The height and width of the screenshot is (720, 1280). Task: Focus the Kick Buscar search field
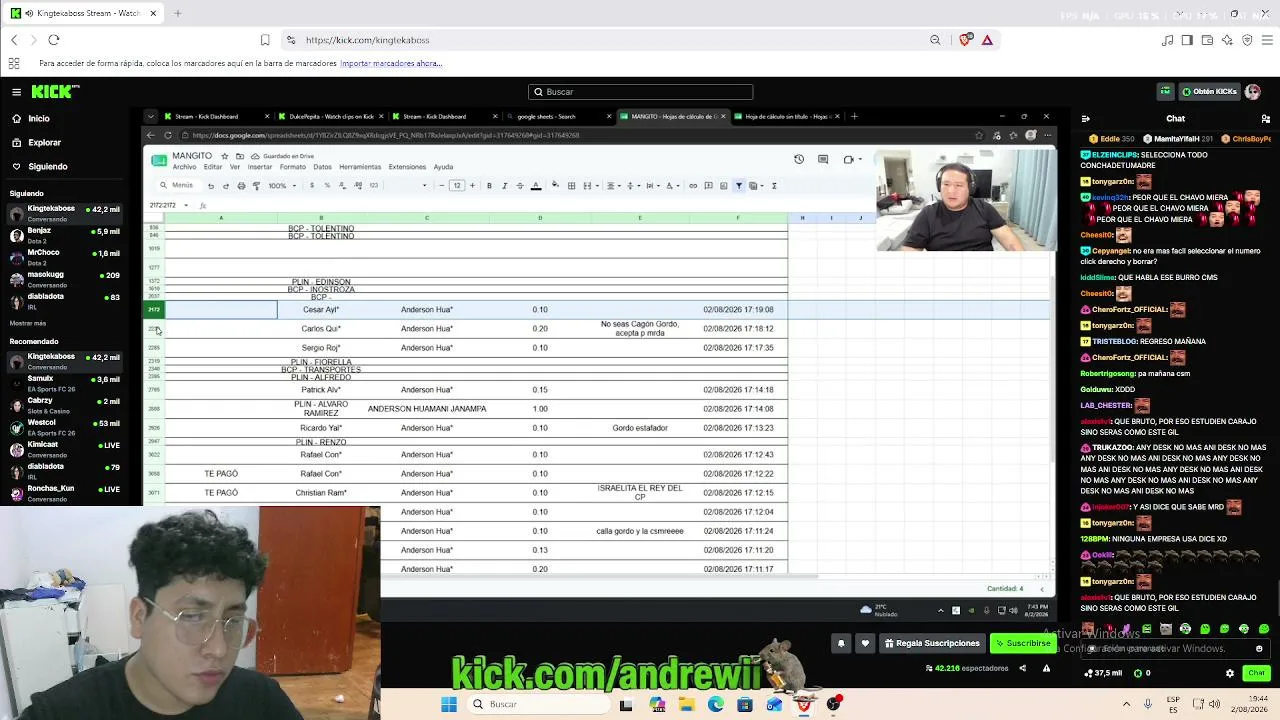click(640, 92)
